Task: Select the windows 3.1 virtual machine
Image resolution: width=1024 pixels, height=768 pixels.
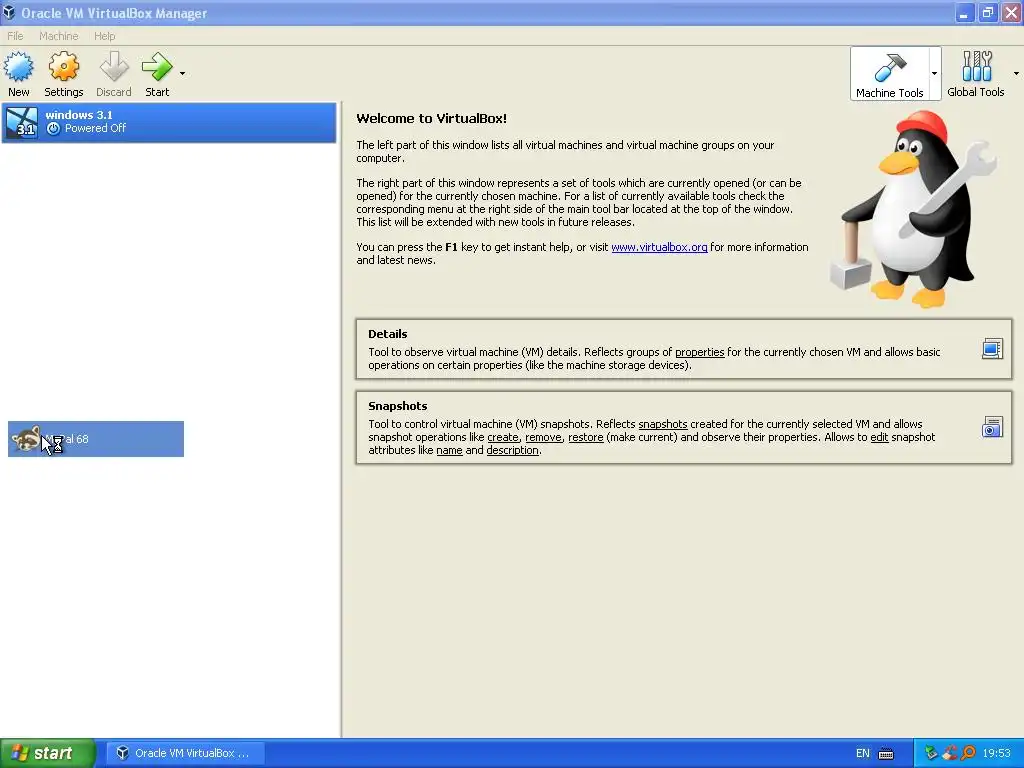Action: pos(169,122)
